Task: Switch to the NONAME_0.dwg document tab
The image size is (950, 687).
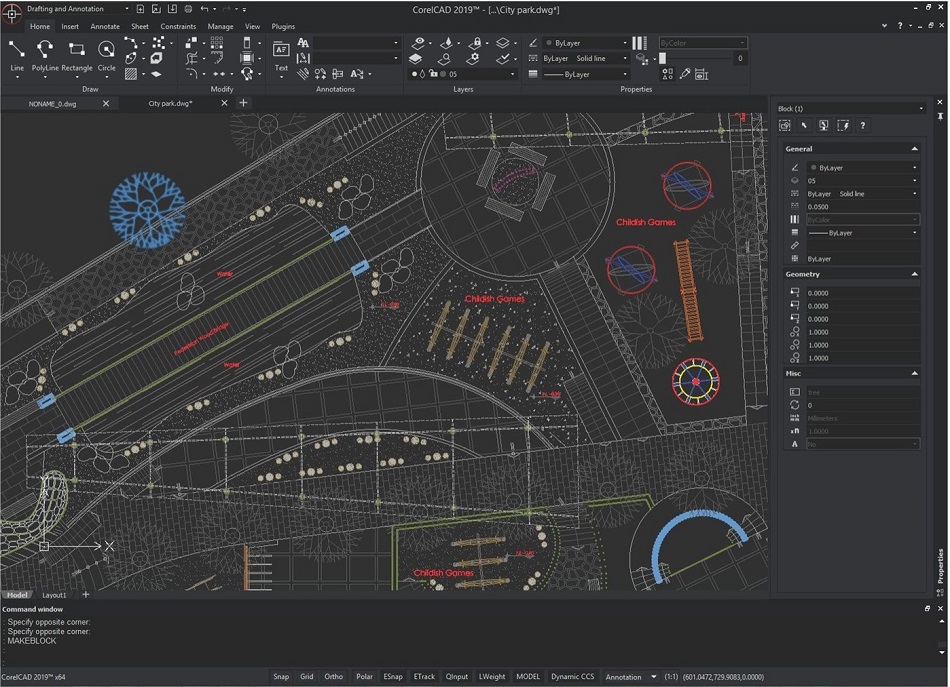Action: pyautogui.click(x=53, y=104)
